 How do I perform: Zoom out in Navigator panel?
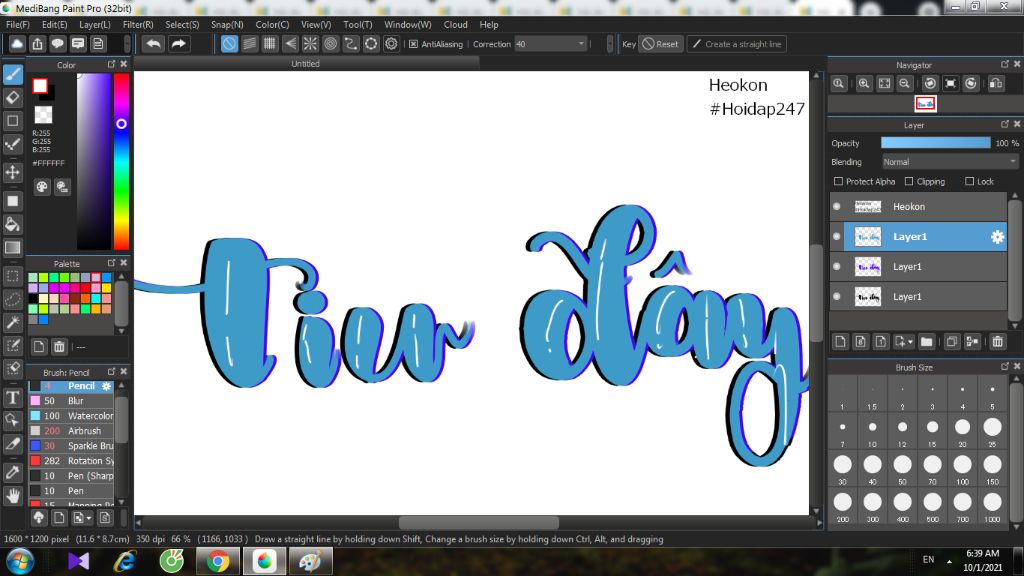904,84
